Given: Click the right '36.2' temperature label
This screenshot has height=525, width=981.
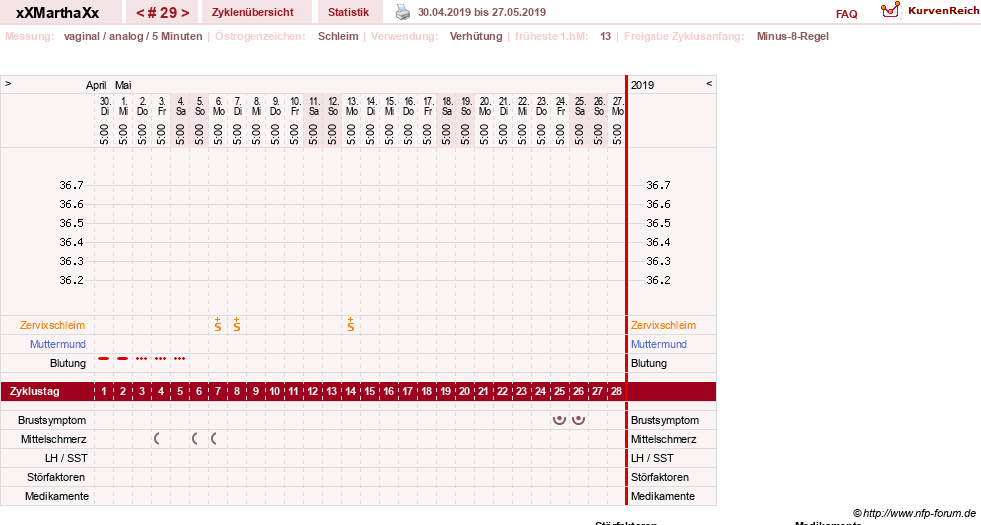Looking at the screenshot, I should 658,280.
